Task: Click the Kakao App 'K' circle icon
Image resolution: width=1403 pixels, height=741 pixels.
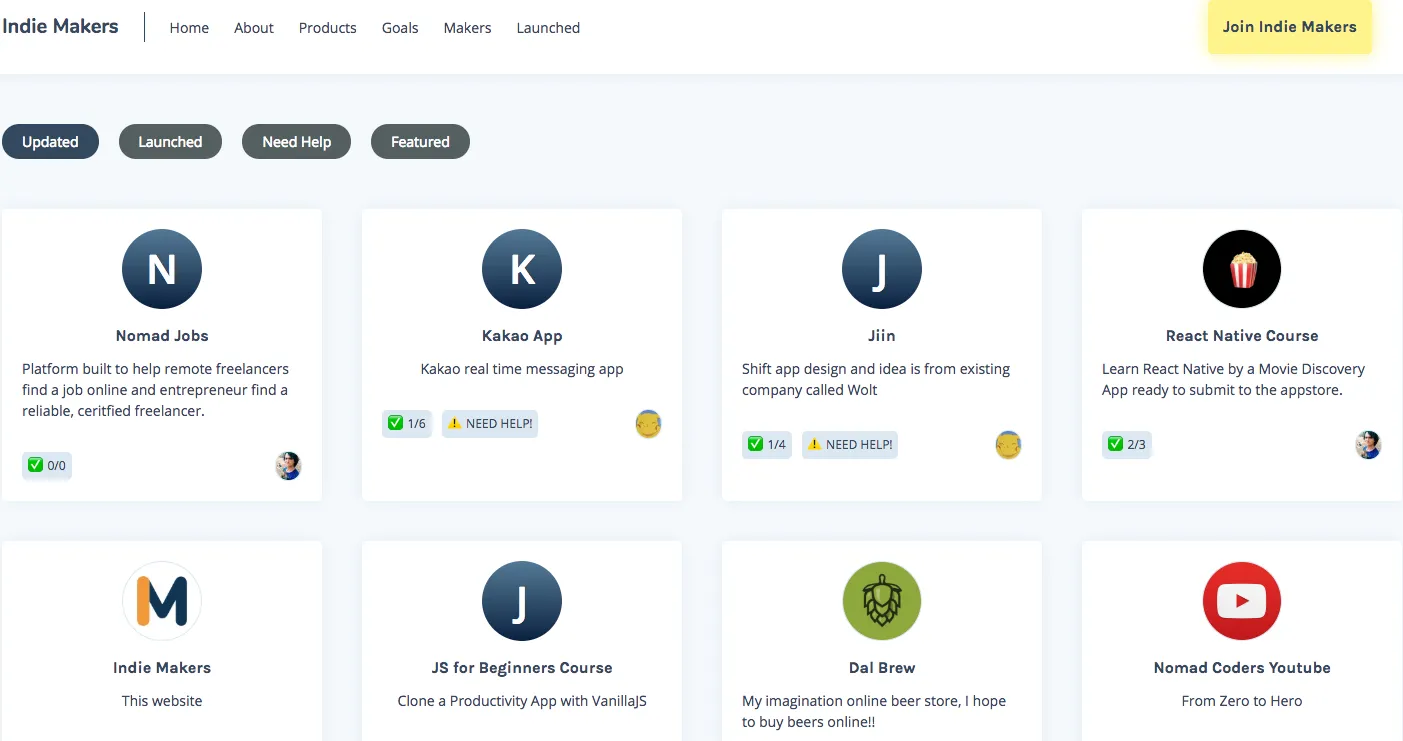Action: coord(522,269)
